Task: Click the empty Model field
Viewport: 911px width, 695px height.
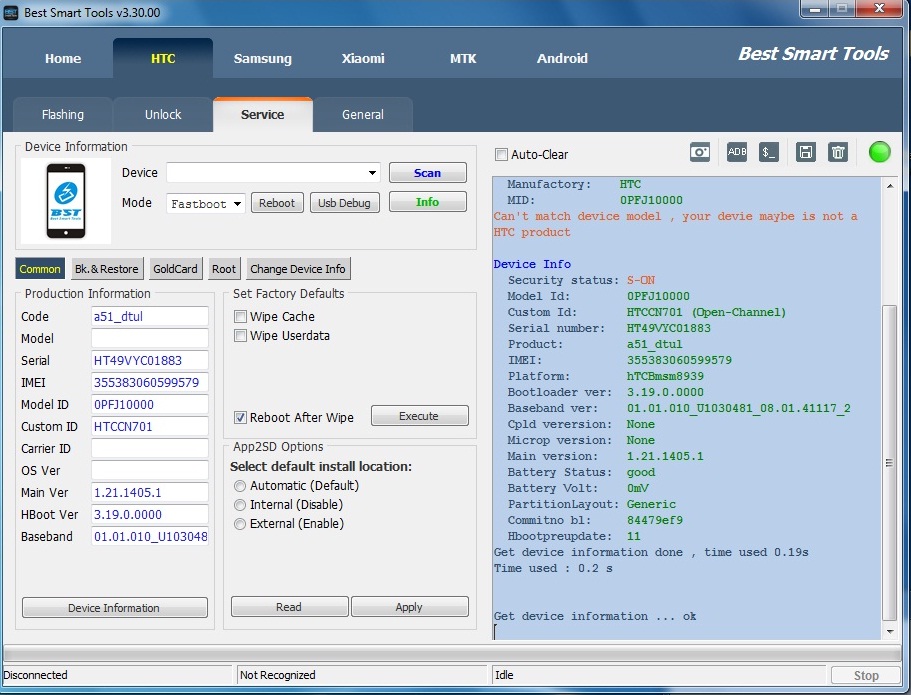Action: 149,339
